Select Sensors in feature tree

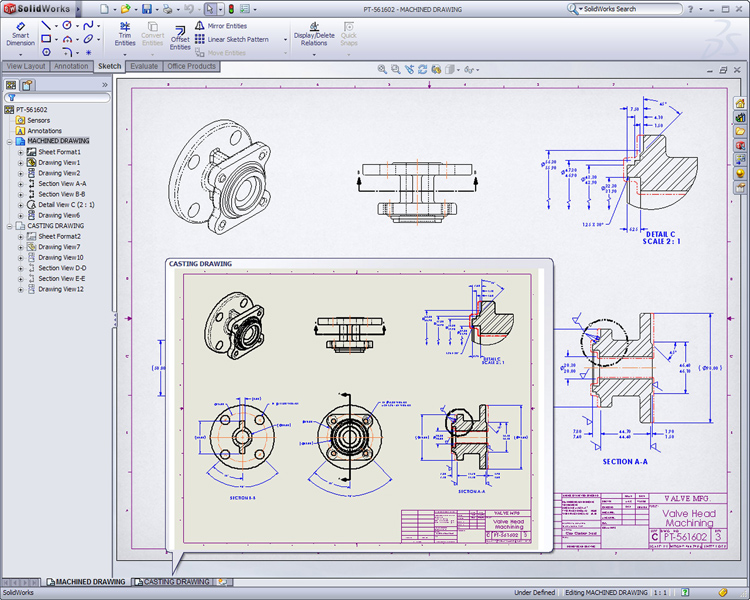click(33, 121)
